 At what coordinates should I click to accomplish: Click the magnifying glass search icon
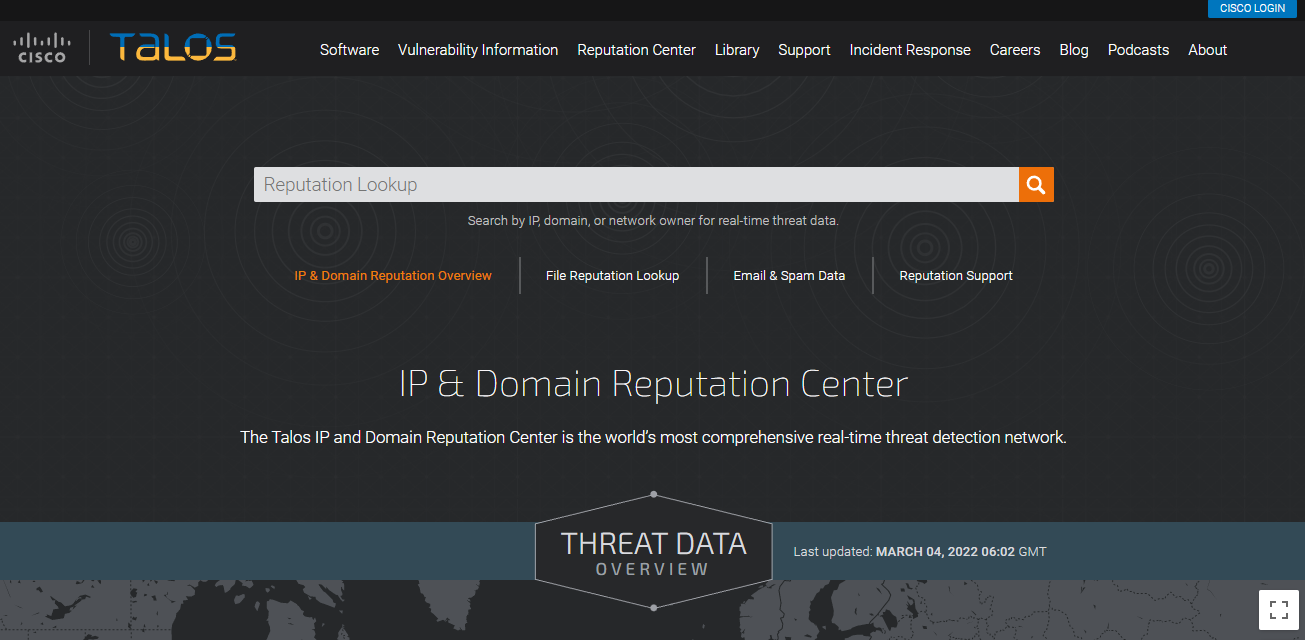pos(1035,184)
